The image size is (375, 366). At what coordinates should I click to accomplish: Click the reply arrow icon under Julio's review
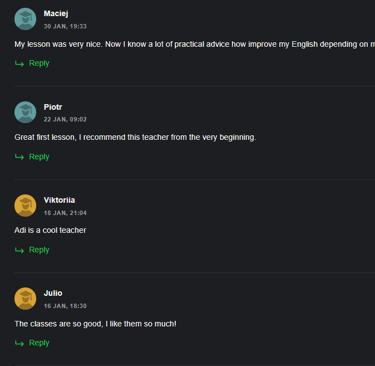coord(19,343)
